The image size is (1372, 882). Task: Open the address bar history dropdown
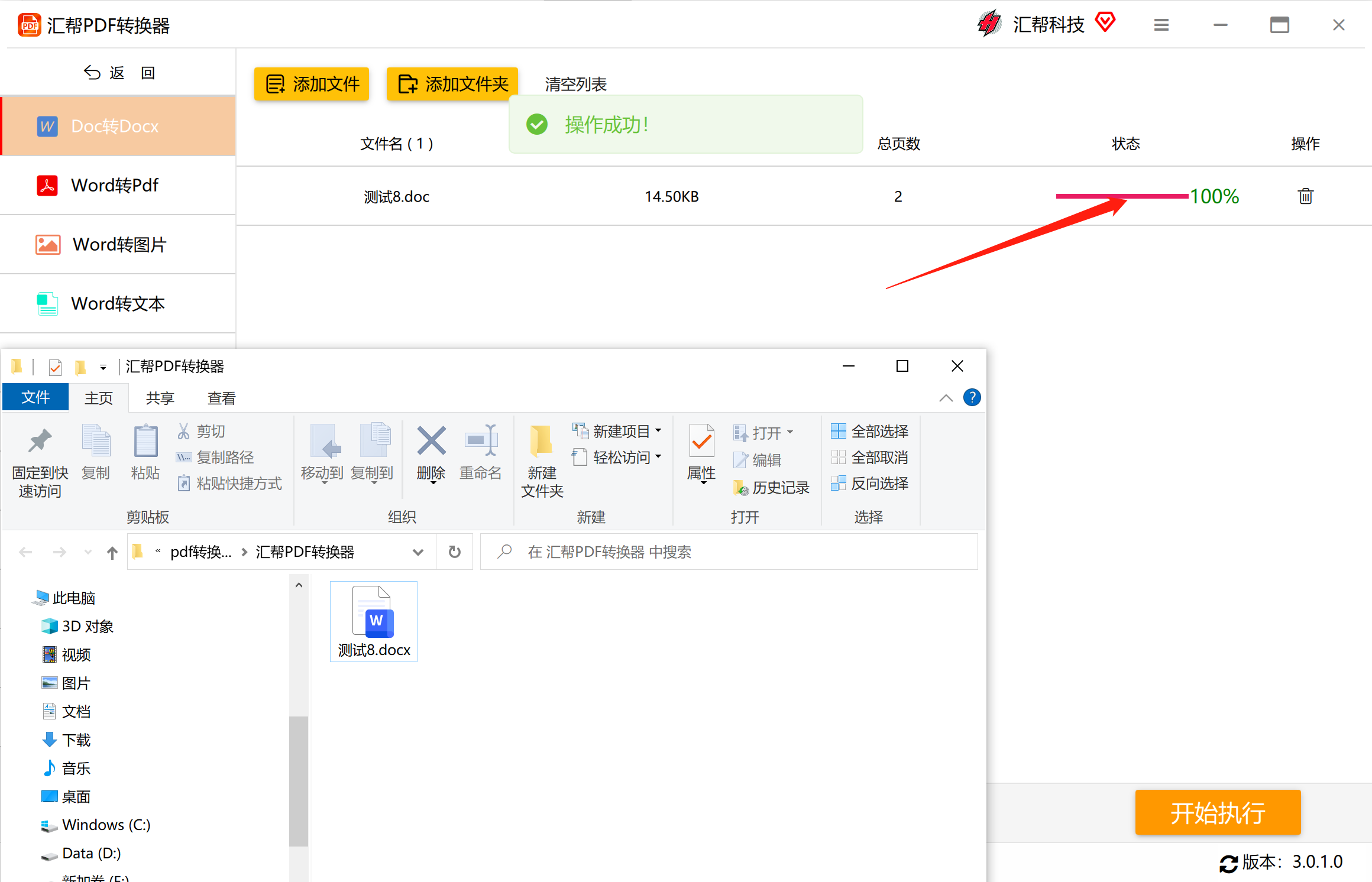pyautogui.click(x=418, y=552)
